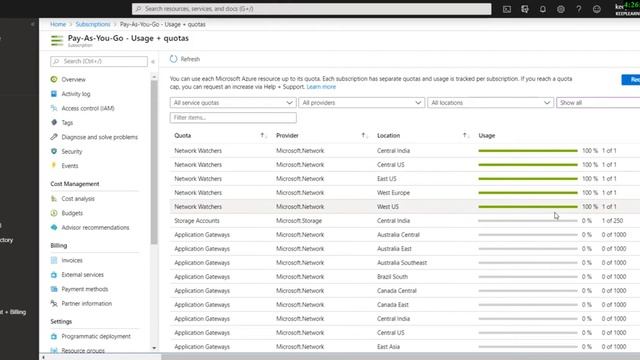
Task: Click the Learn more link
Action: coord(321,87)
